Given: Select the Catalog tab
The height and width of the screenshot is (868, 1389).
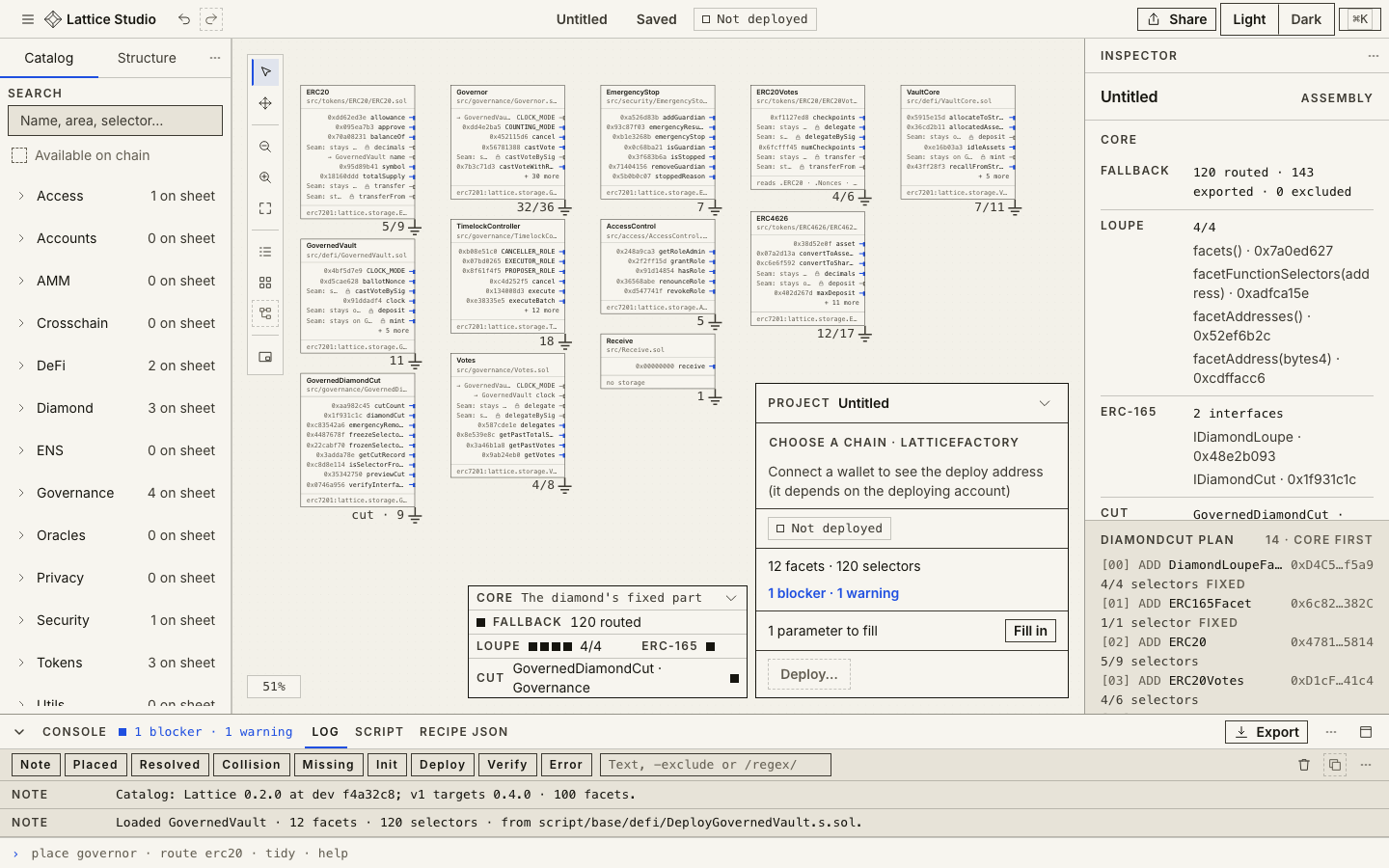Looking at the screenshot, I should tap(49, 58).
